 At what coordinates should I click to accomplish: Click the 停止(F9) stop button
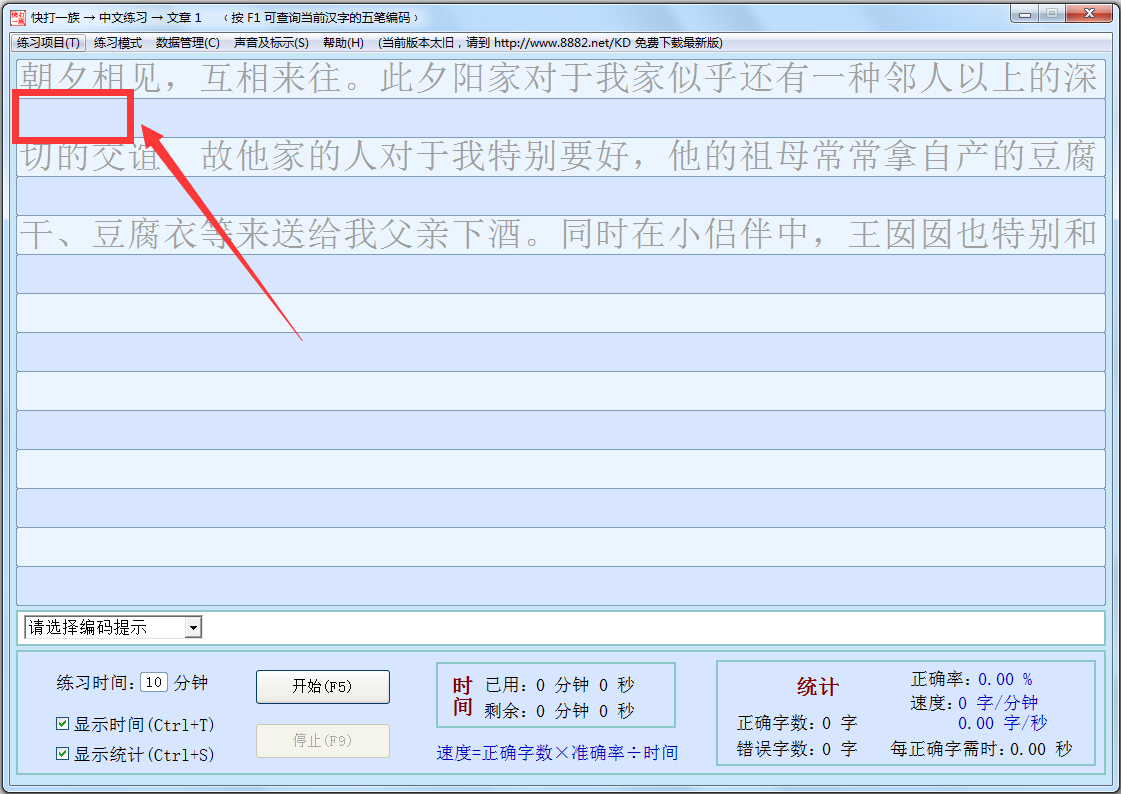tap(322, 740)
